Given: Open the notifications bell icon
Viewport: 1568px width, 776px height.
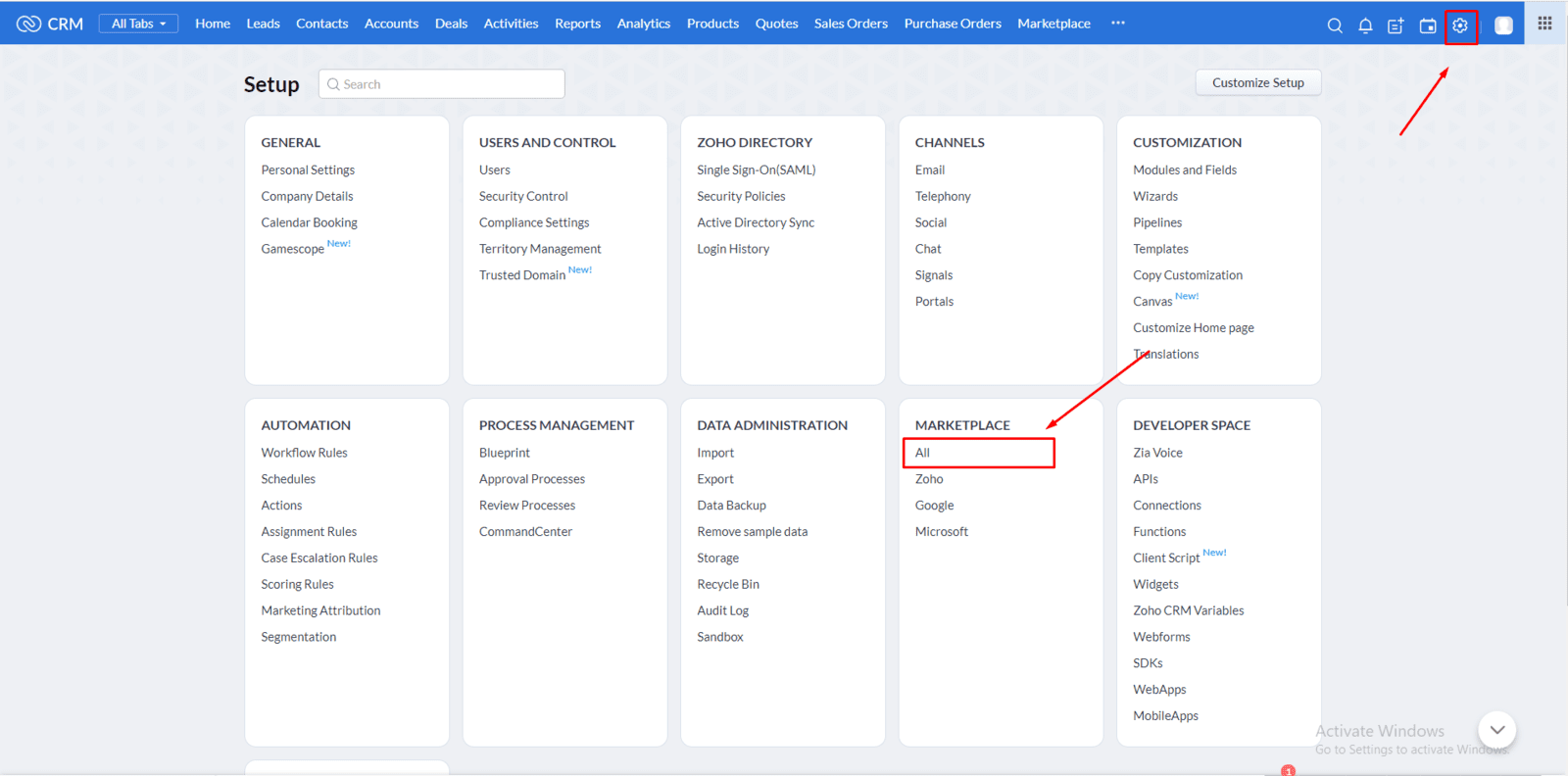Looking at the screenshot, I should pos(1365,25).
